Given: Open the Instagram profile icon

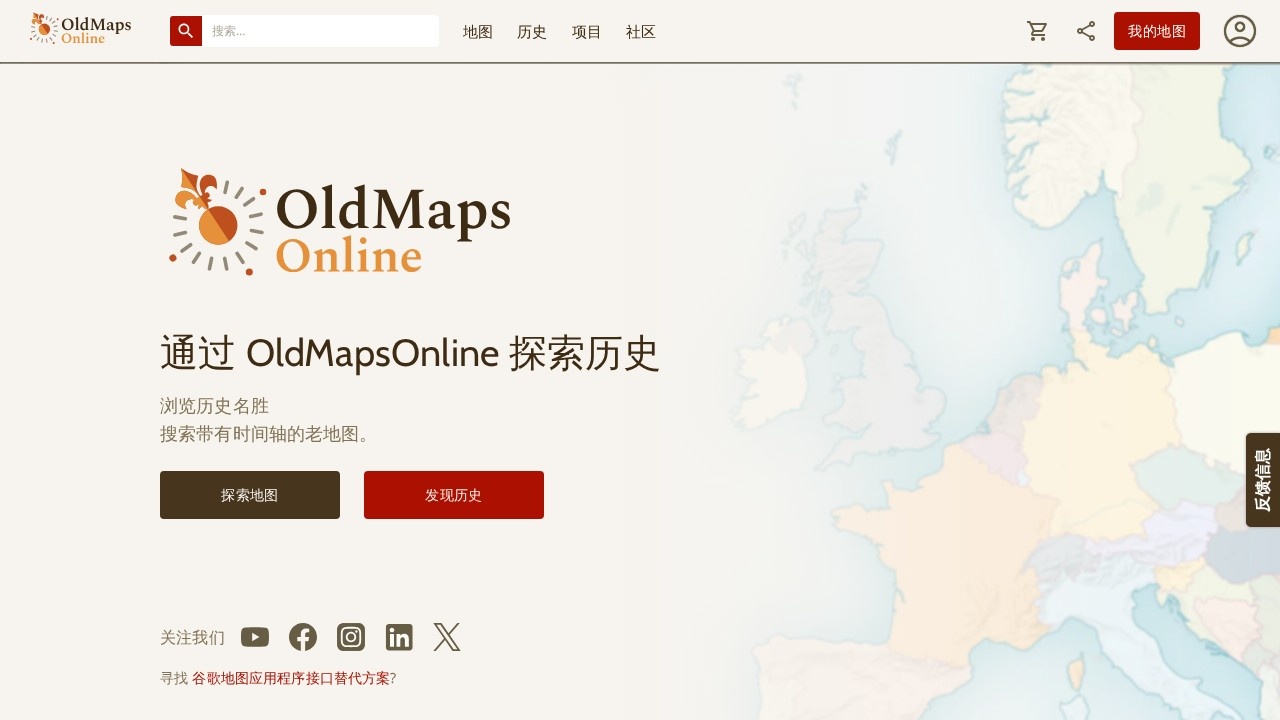Looking at the screenshot, I should tap(351, 637).
